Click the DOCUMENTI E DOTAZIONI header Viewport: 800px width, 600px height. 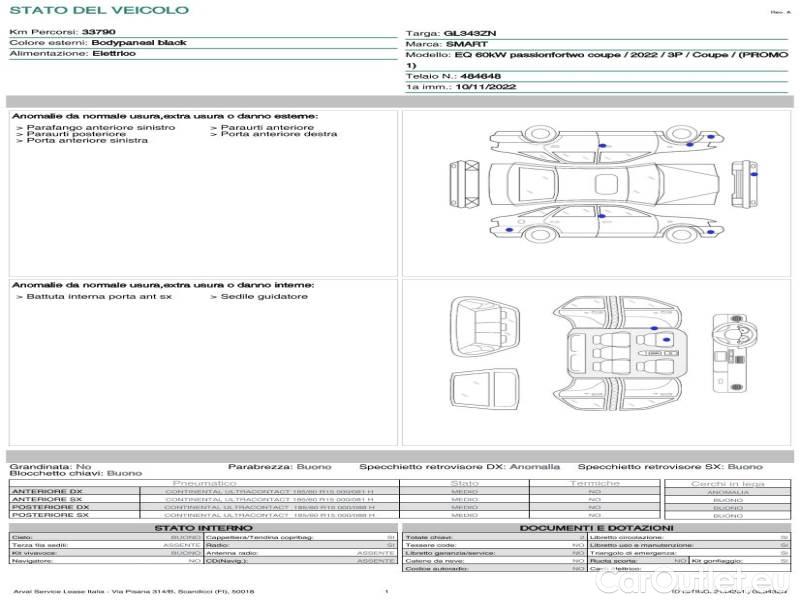click(x=596, y=528)
